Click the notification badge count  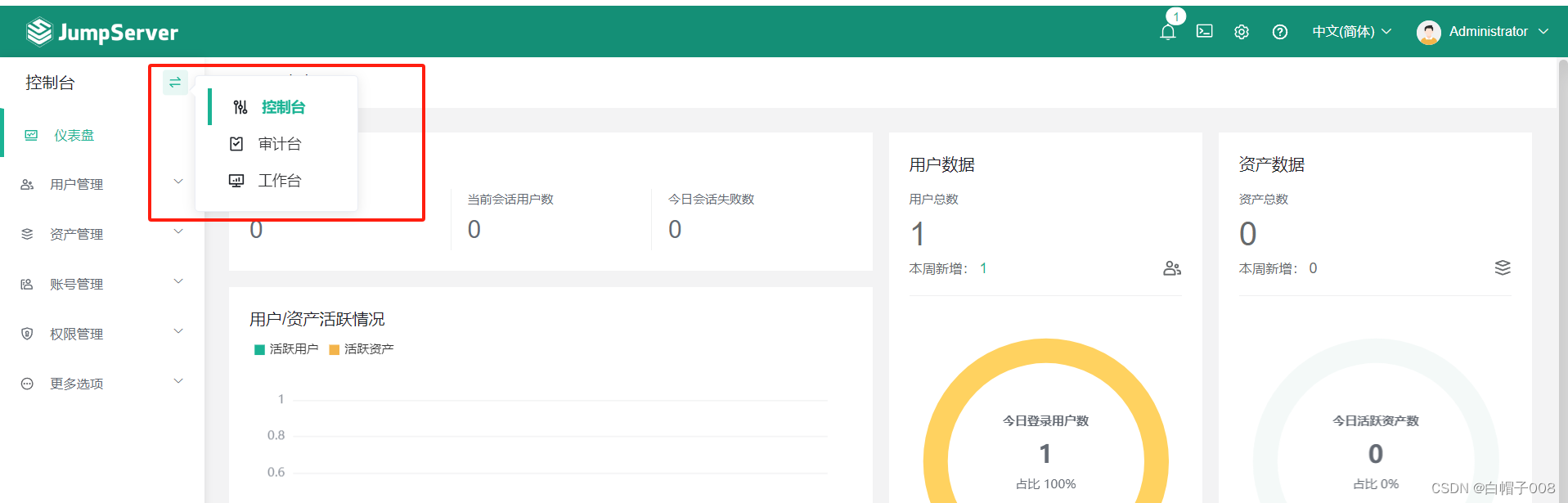(1176, 16)
